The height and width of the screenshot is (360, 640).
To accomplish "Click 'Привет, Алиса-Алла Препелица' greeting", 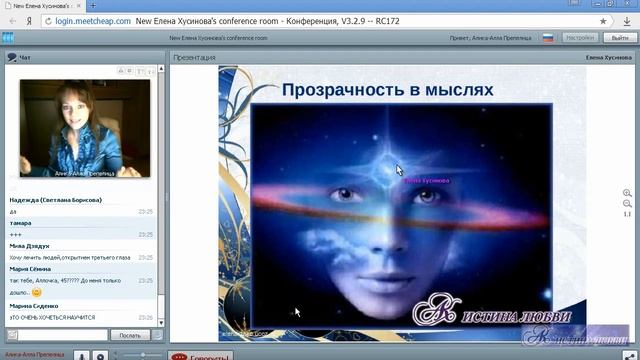I will point(491,38).
